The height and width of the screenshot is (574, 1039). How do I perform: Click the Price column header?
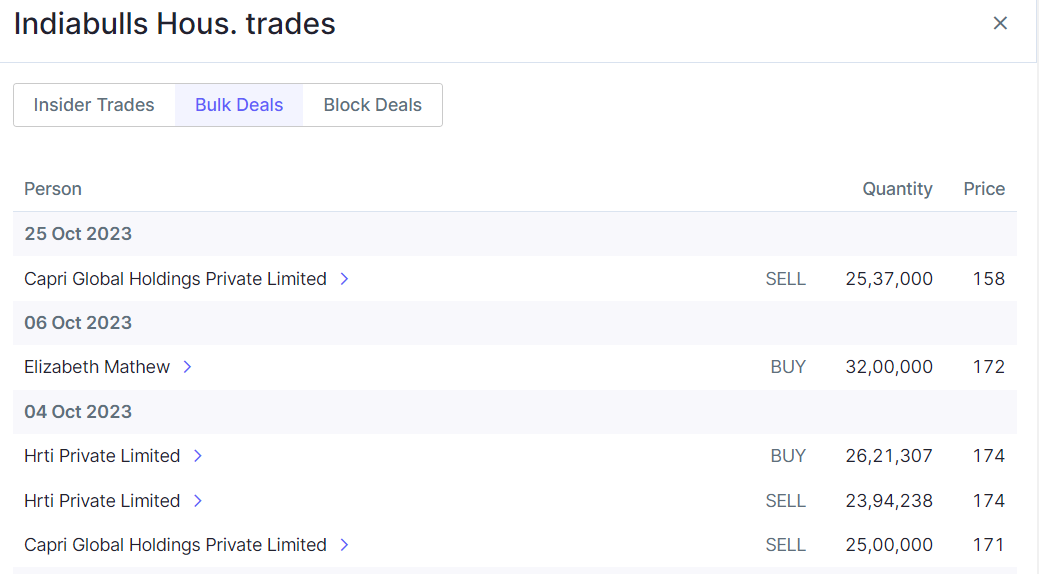984,189
